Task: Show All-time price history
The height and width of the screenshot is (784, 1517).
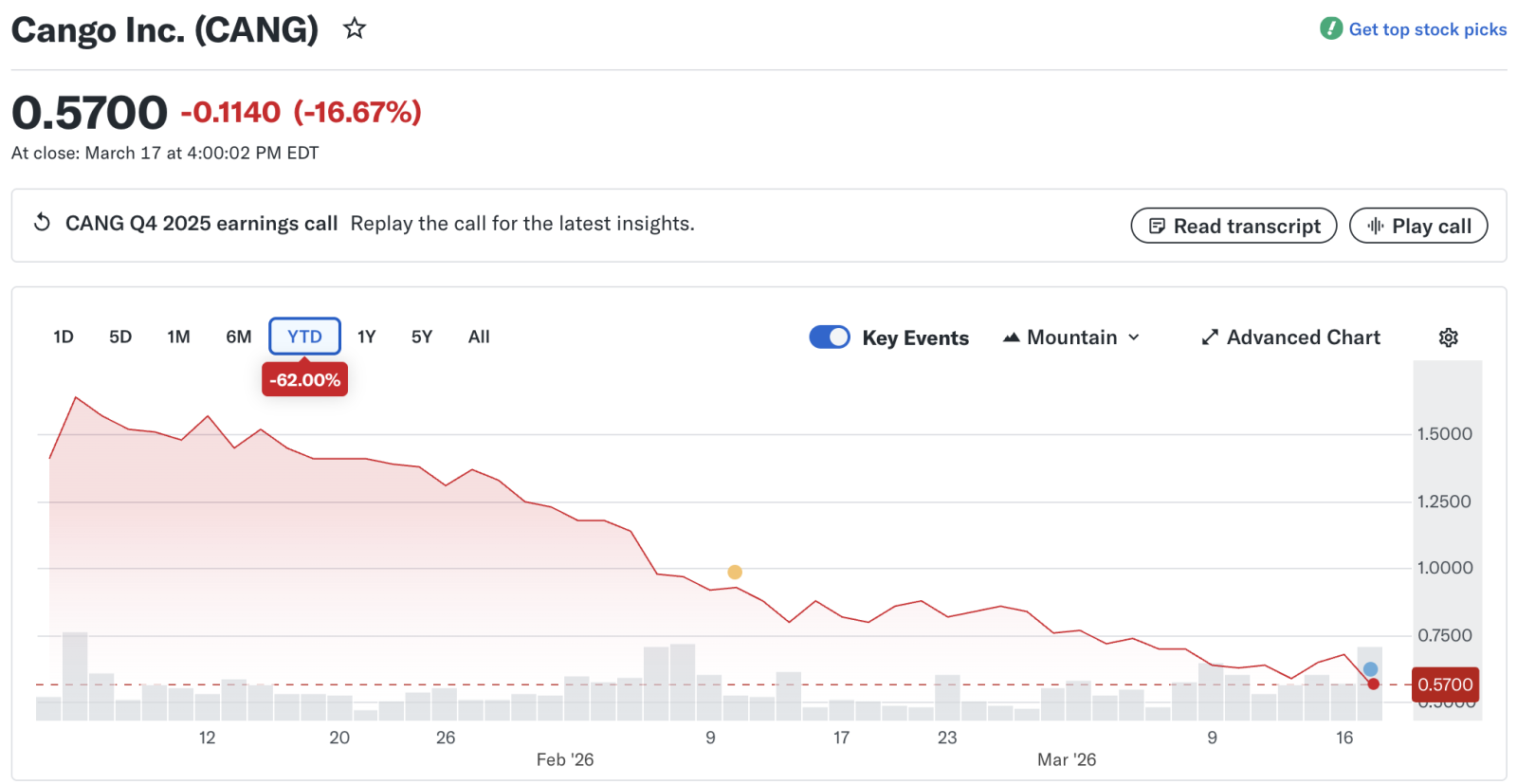Action: coord(479,337)
